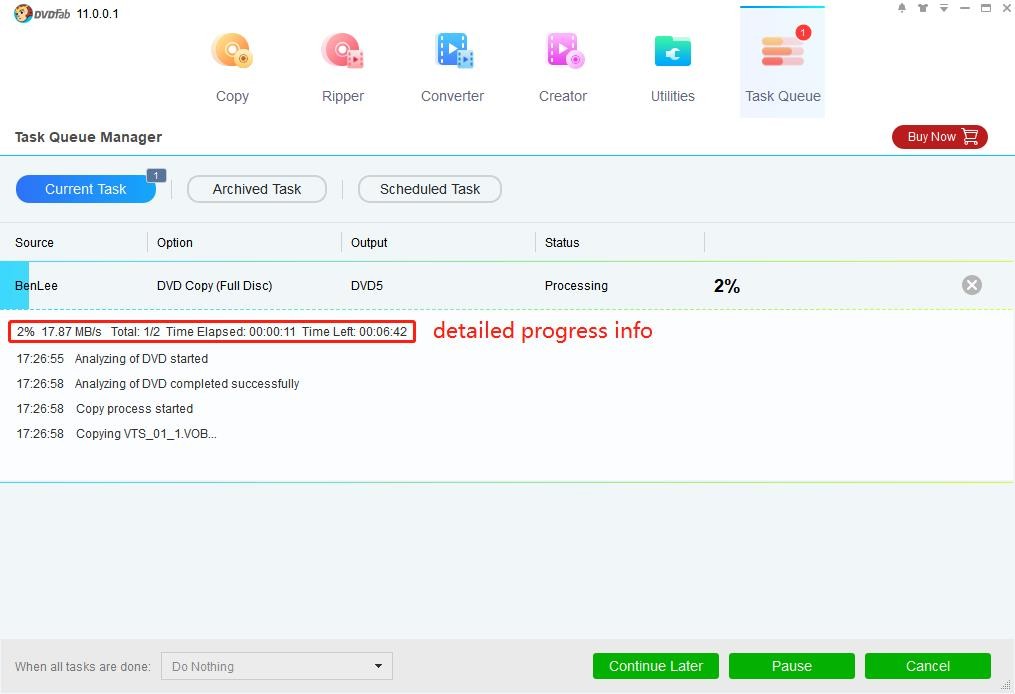Switch to the Archived Task tab

pyautogui.click(x=257, y=189)
